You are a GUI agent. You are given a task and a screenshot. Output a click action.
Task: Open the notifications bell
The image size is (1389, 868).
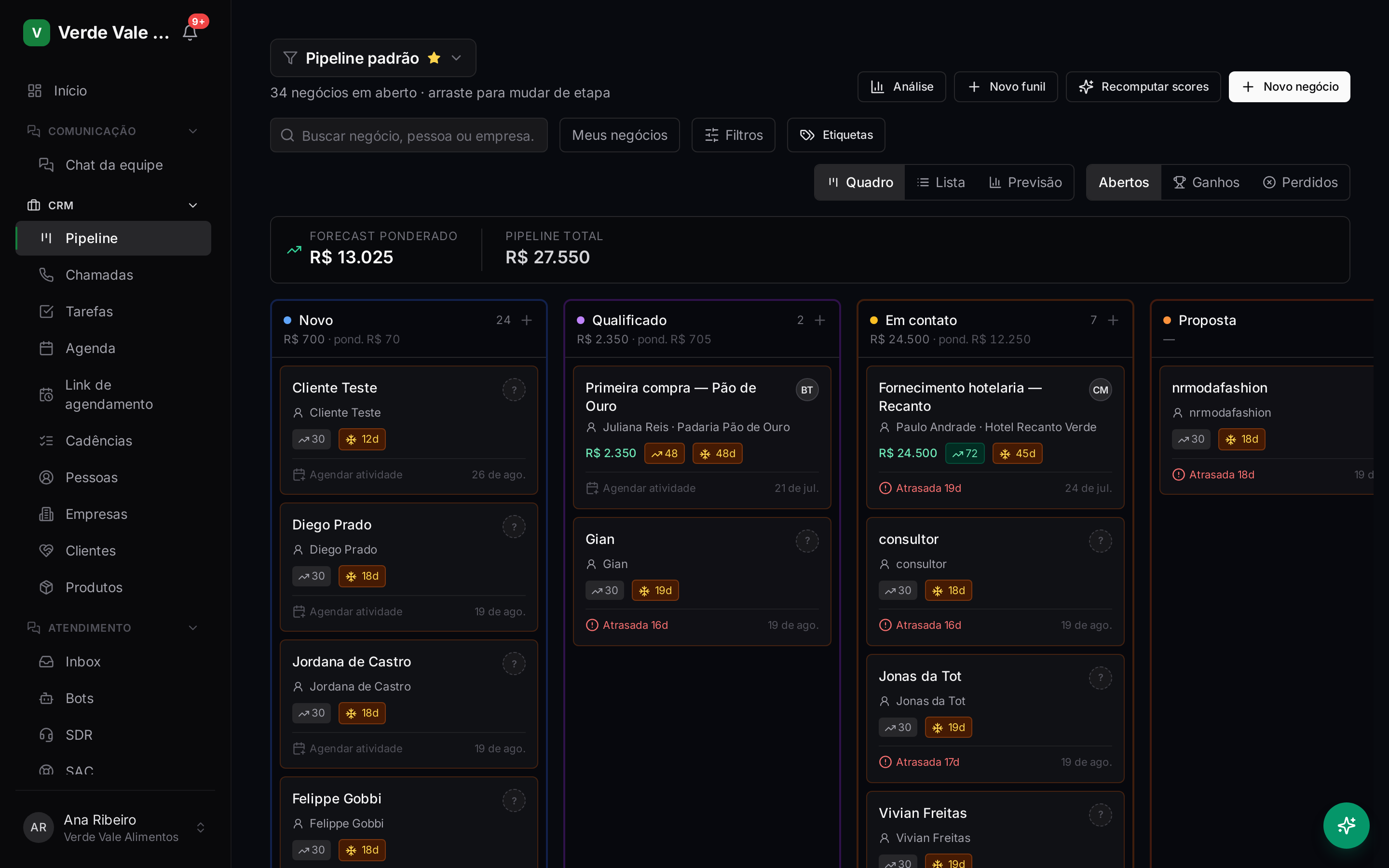[x=190, y=32]
